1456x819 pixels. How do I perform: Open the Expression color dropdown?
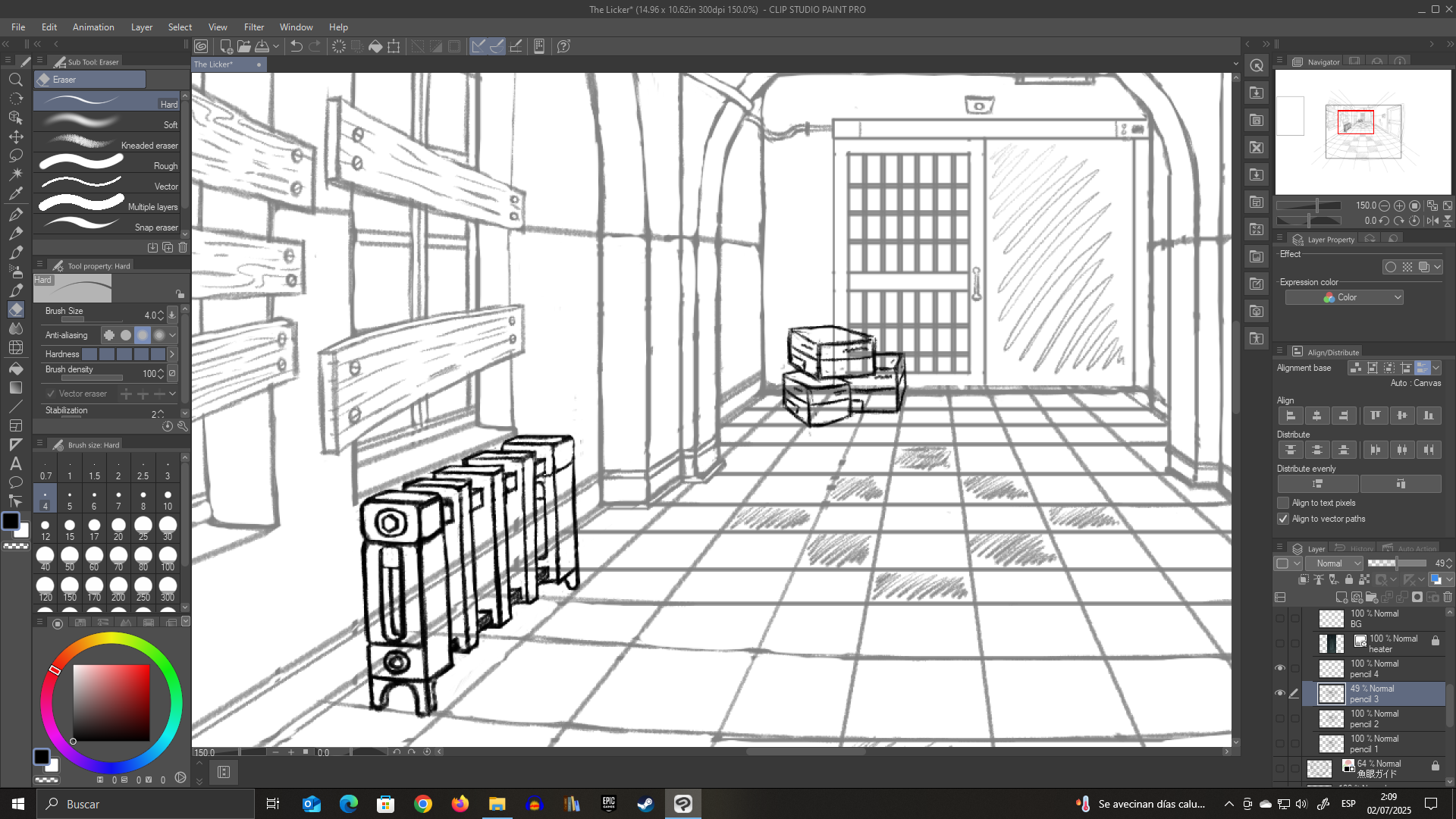[1344, 297]
